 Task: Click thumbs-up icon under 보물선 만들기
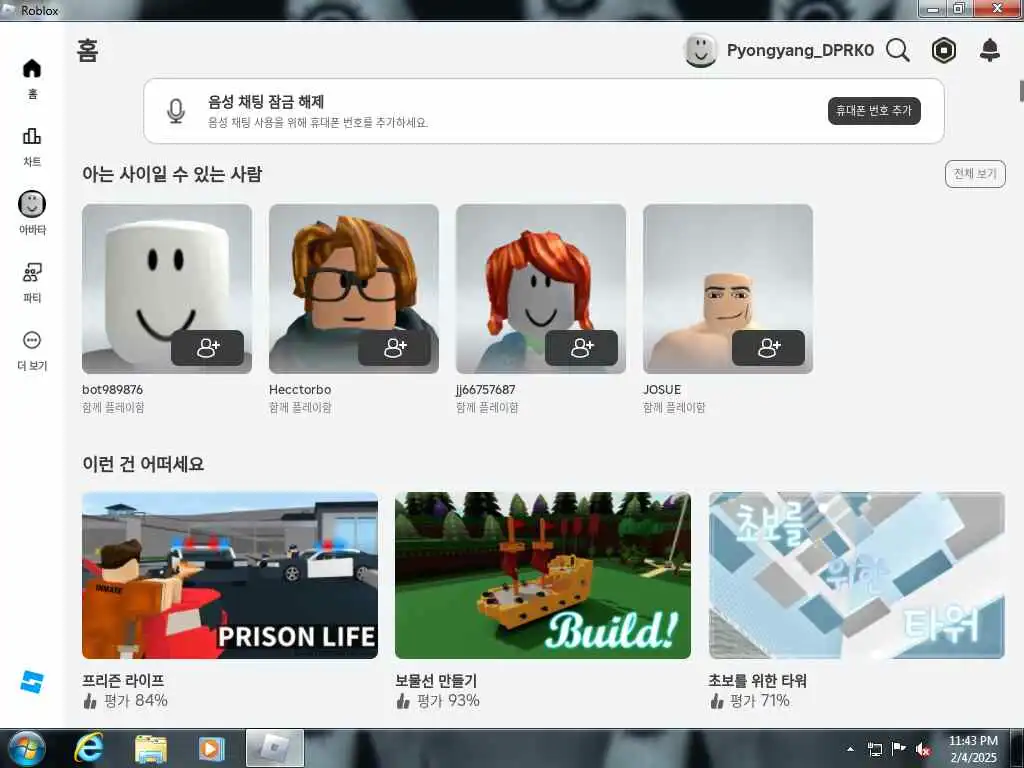[x=403, y=701]
